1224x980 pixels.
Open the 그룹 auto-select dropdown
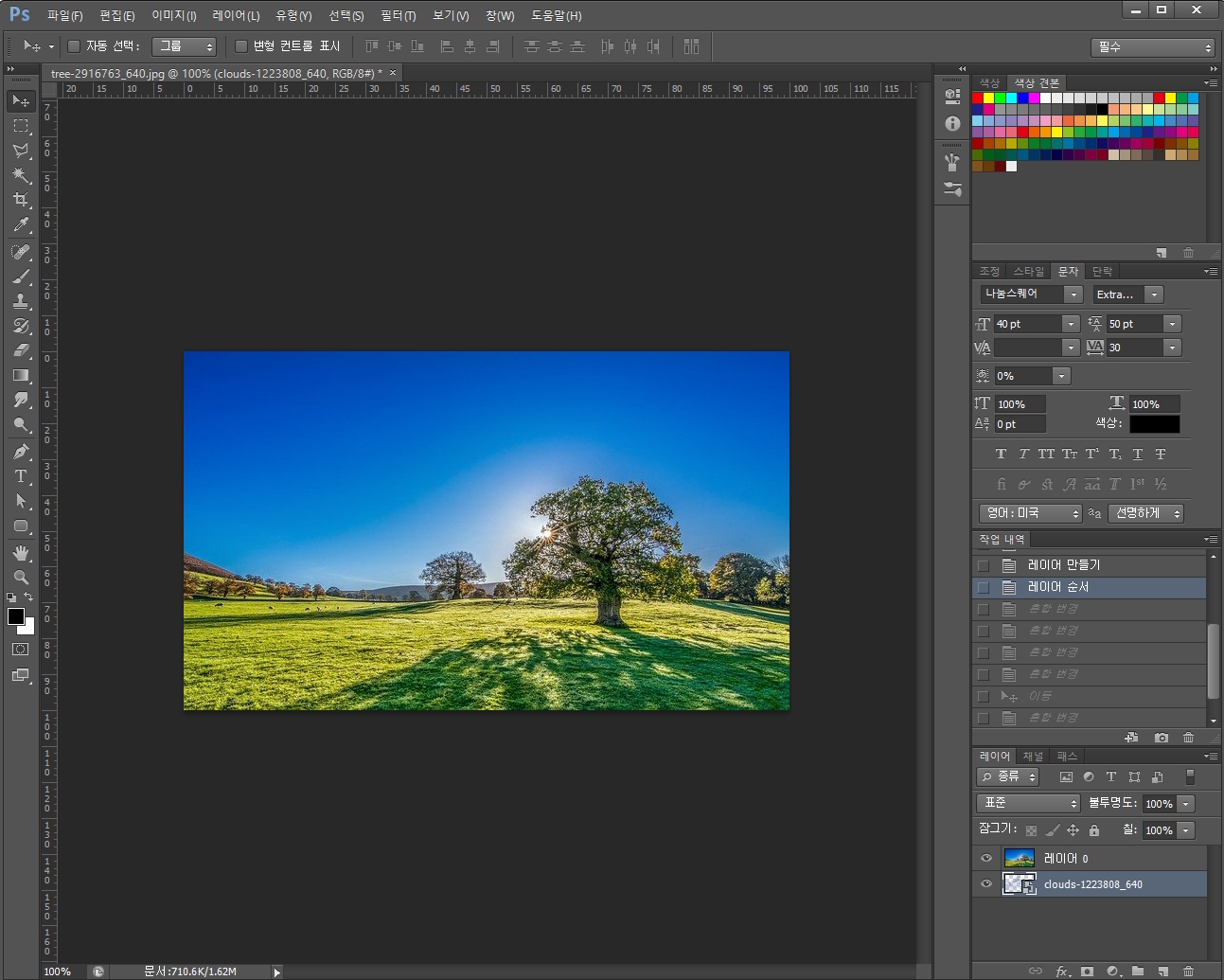[185, 46]
